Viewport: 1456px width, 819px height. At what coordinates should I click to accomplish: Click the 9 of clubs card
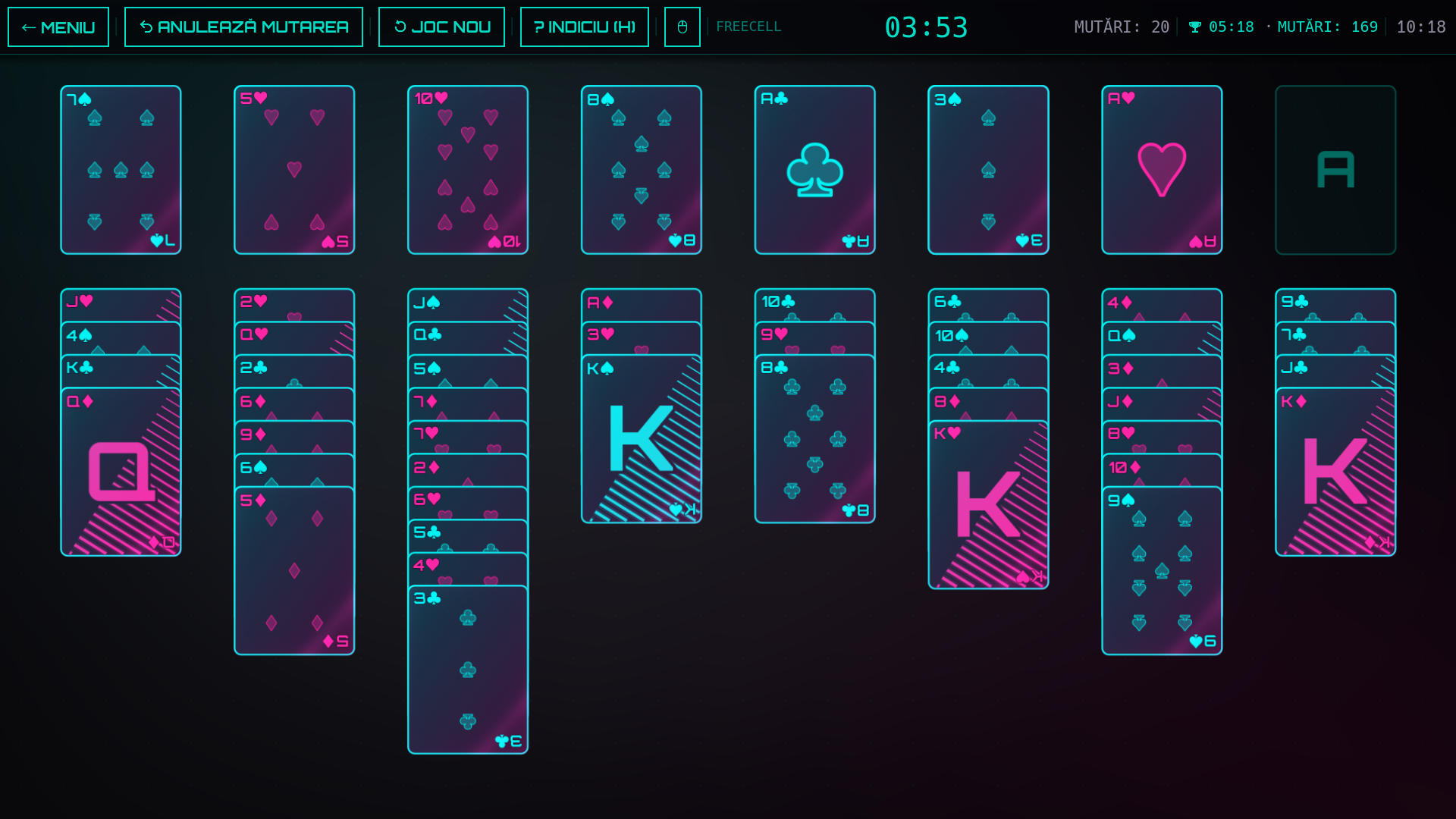tap(1335, 305)
